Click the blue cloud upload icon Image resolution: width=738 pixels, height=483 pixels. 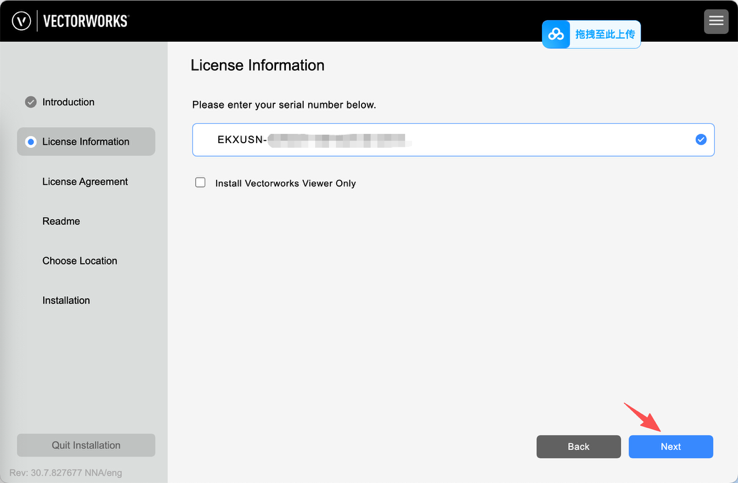[x=556, y=35]
